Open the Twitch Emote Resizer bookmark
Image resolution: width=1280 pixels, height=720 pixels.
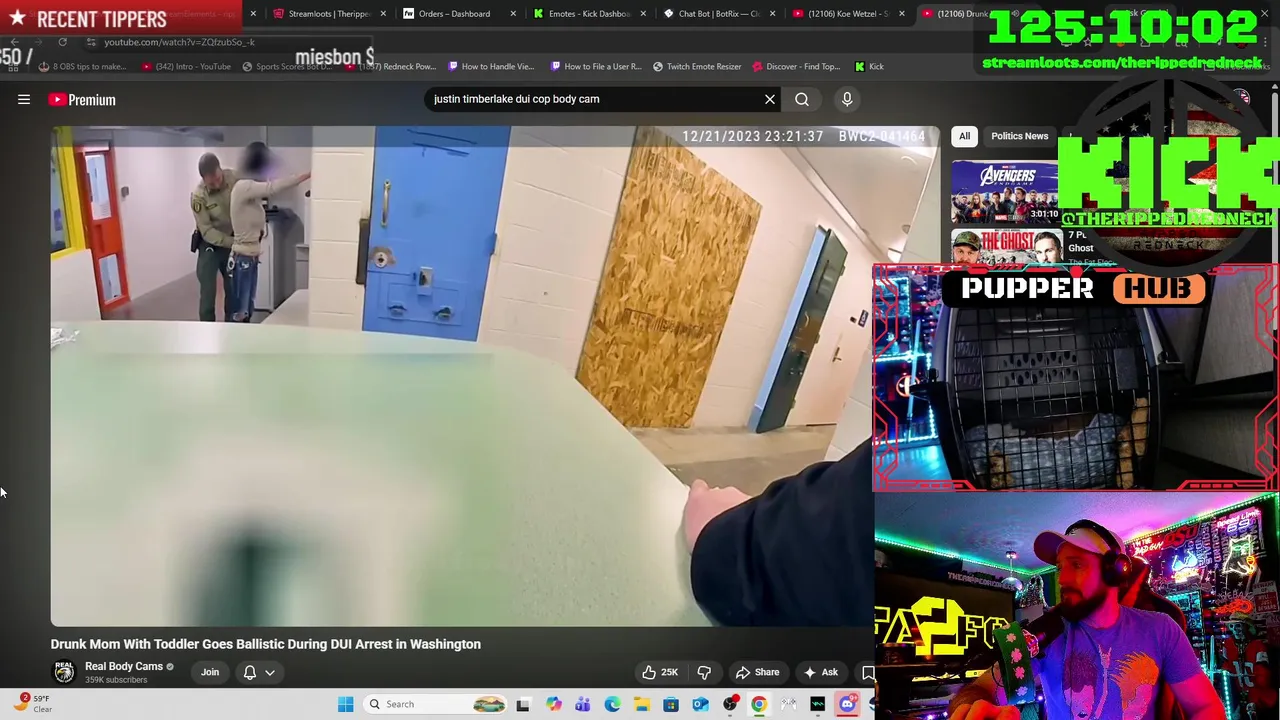[697, 66]
